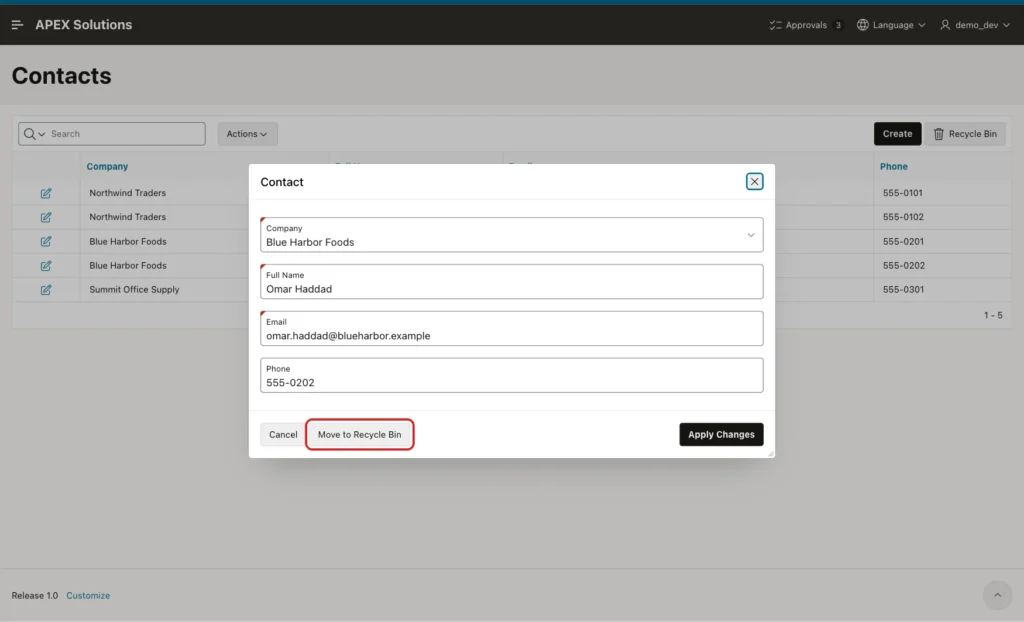Edit the Blue Harbor Foods 555-0202 row
1024x622 pixels.
coord(46,265)
